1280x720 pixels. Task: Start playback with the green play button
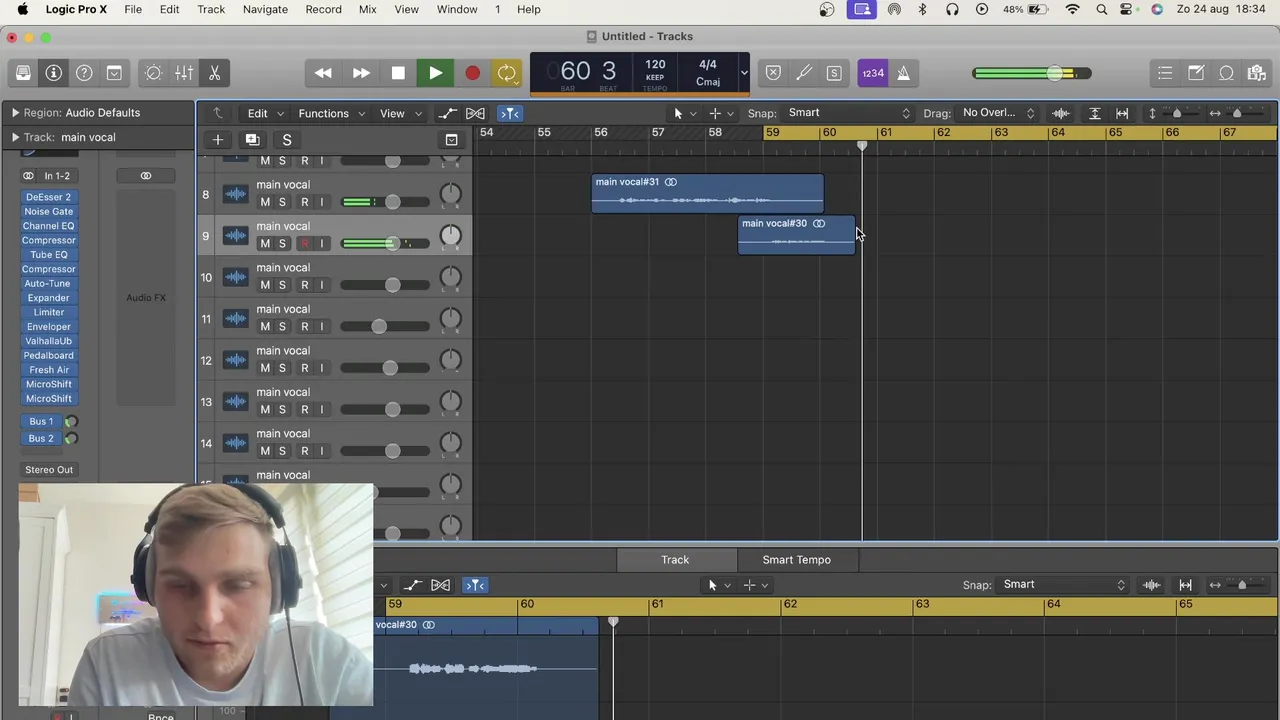coord(435,73)
